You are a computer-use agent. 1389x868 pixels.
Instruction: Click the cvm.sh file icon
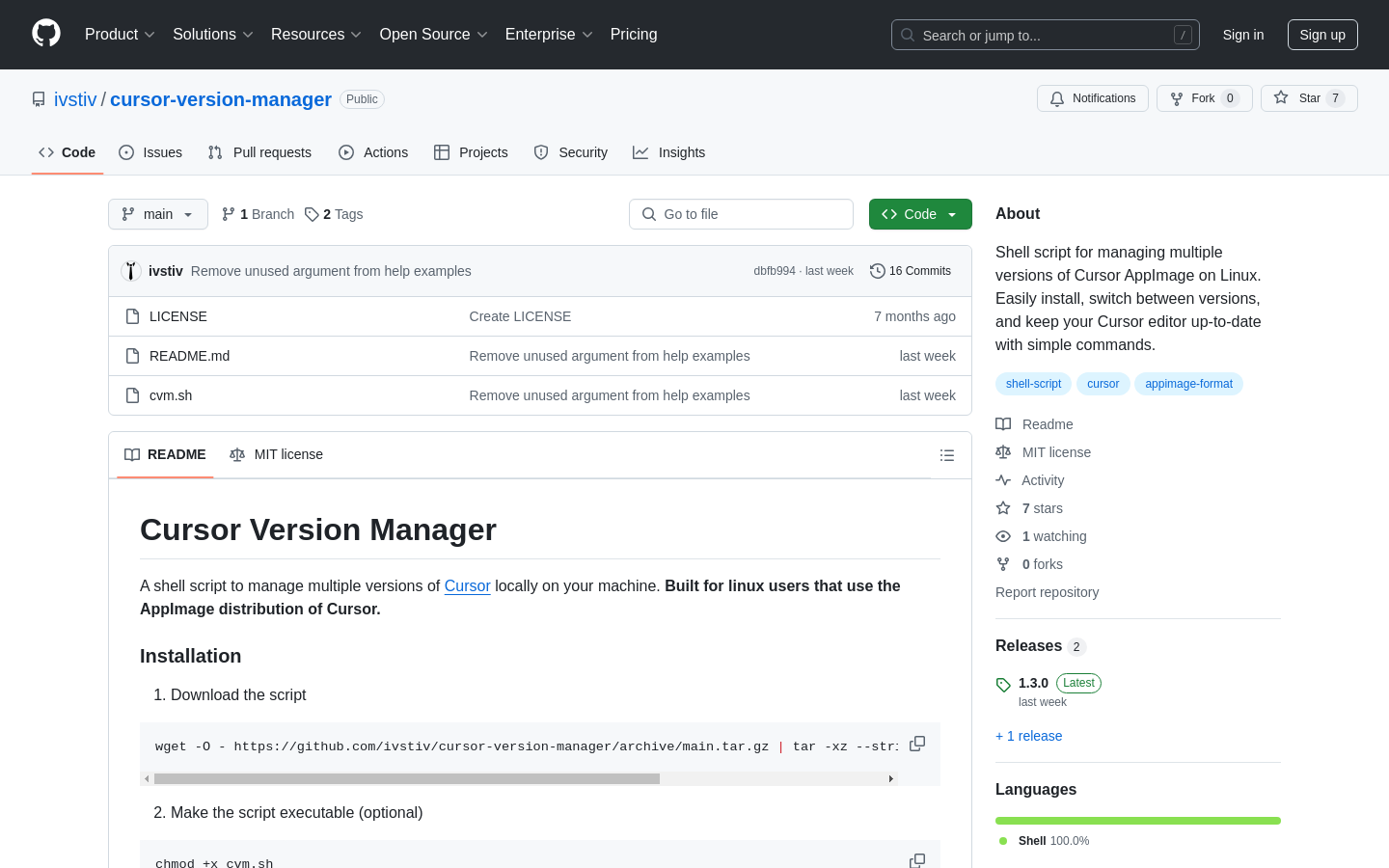pyautogui.click(x=133, y=395)
